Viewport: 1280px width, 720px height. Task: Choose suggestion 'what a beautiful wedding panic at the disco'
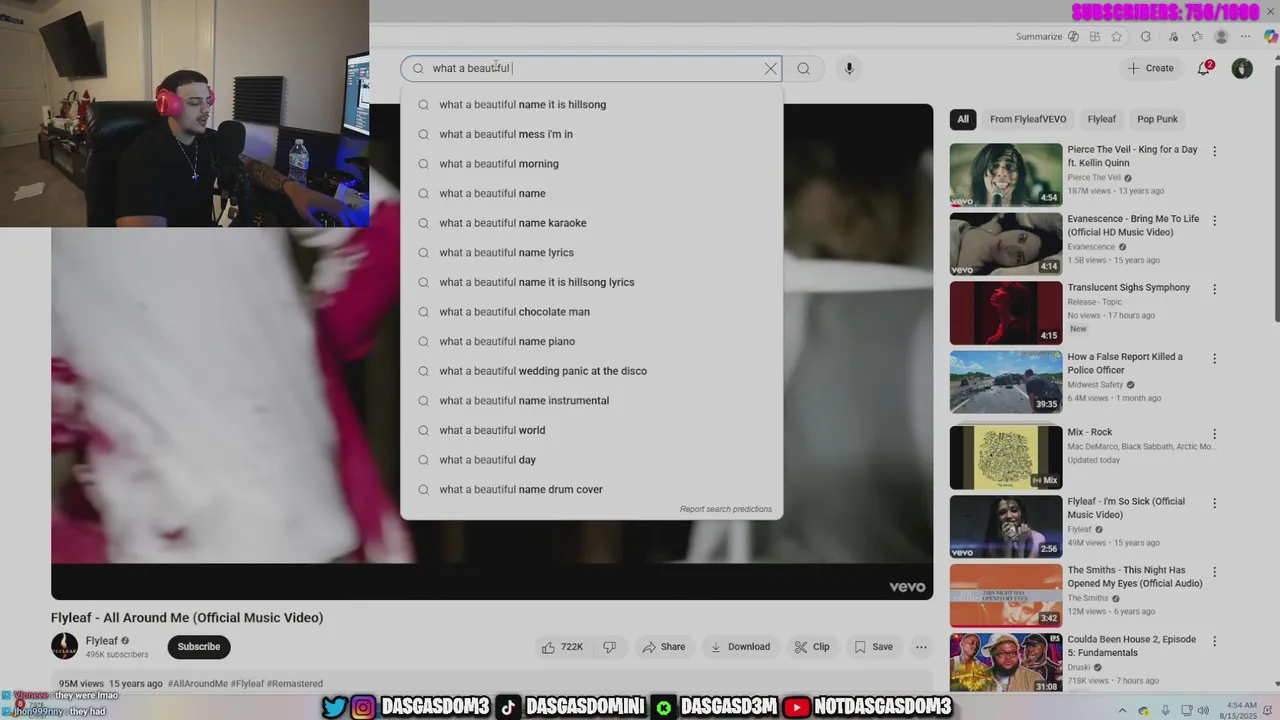591,371
